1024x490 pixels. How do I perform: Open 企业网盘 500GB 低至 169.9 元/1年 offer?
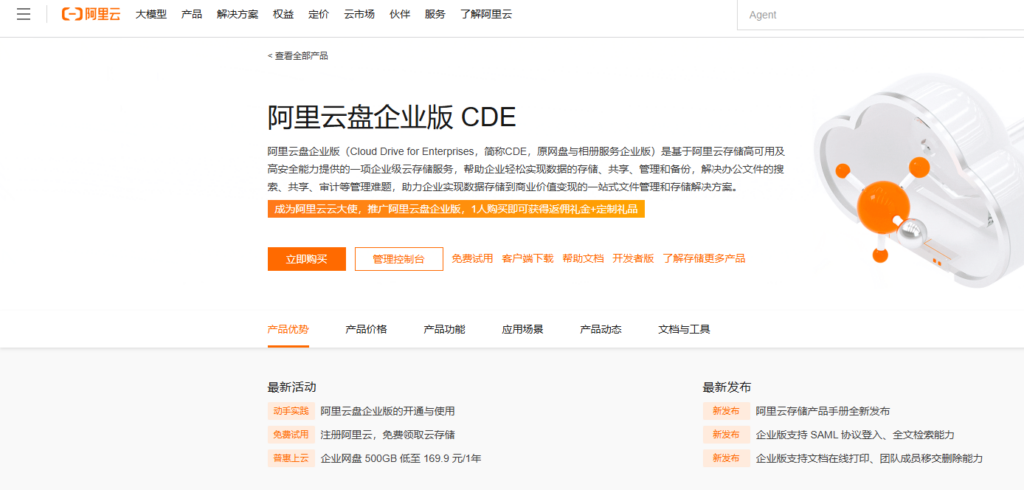pyautogui.click(x=401, y=459)
